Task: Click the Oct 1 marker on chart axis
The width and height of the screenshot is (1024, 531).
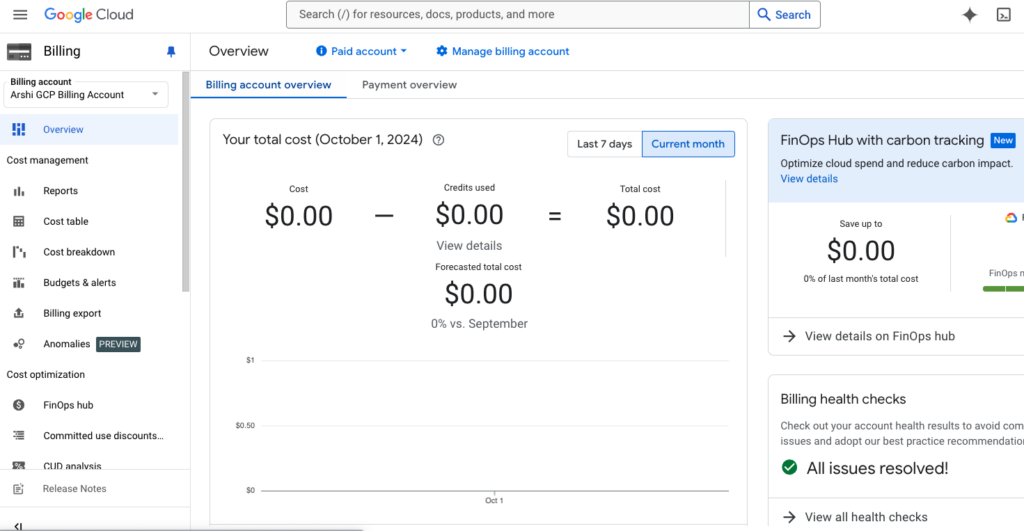Action: pyautogui.click(x=494, y=500)
